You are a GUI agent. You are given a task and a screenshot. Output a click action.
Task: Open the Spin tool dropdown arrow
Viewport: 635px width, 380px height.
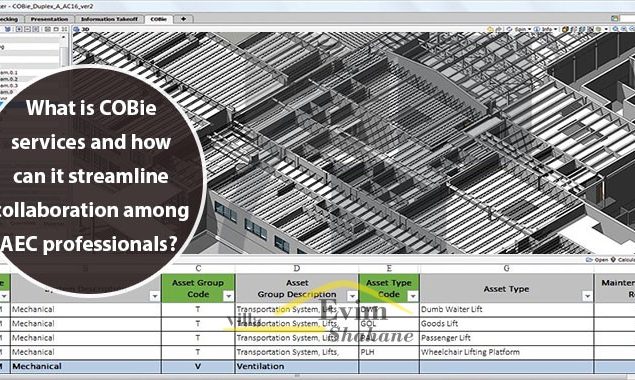[529, 29]
